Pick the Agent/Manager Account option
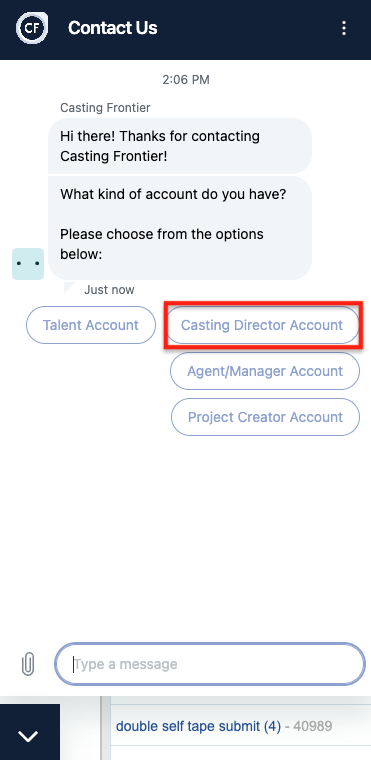Viewport: 371px width, 760px height. [x=265, y=371]
